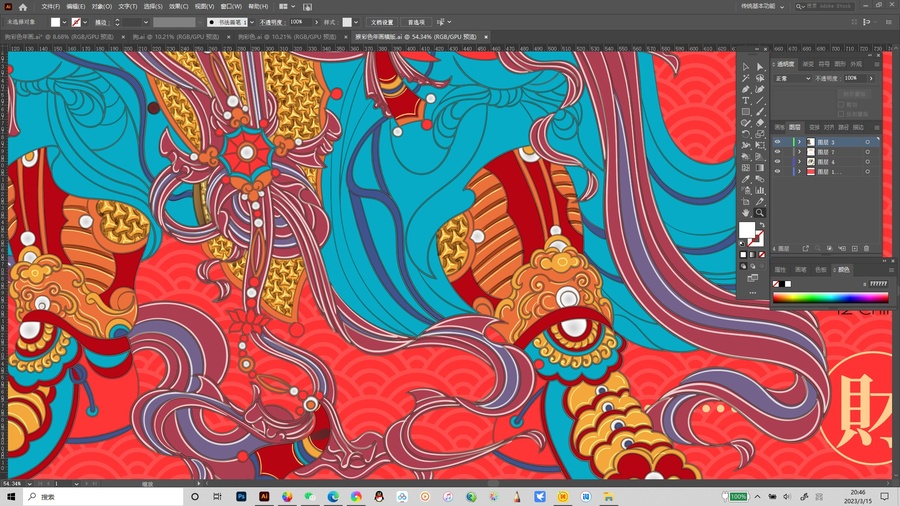This screenshot has width=900, height=506.
Task: Select the Pen tool
Action: [x=746, y=89]
